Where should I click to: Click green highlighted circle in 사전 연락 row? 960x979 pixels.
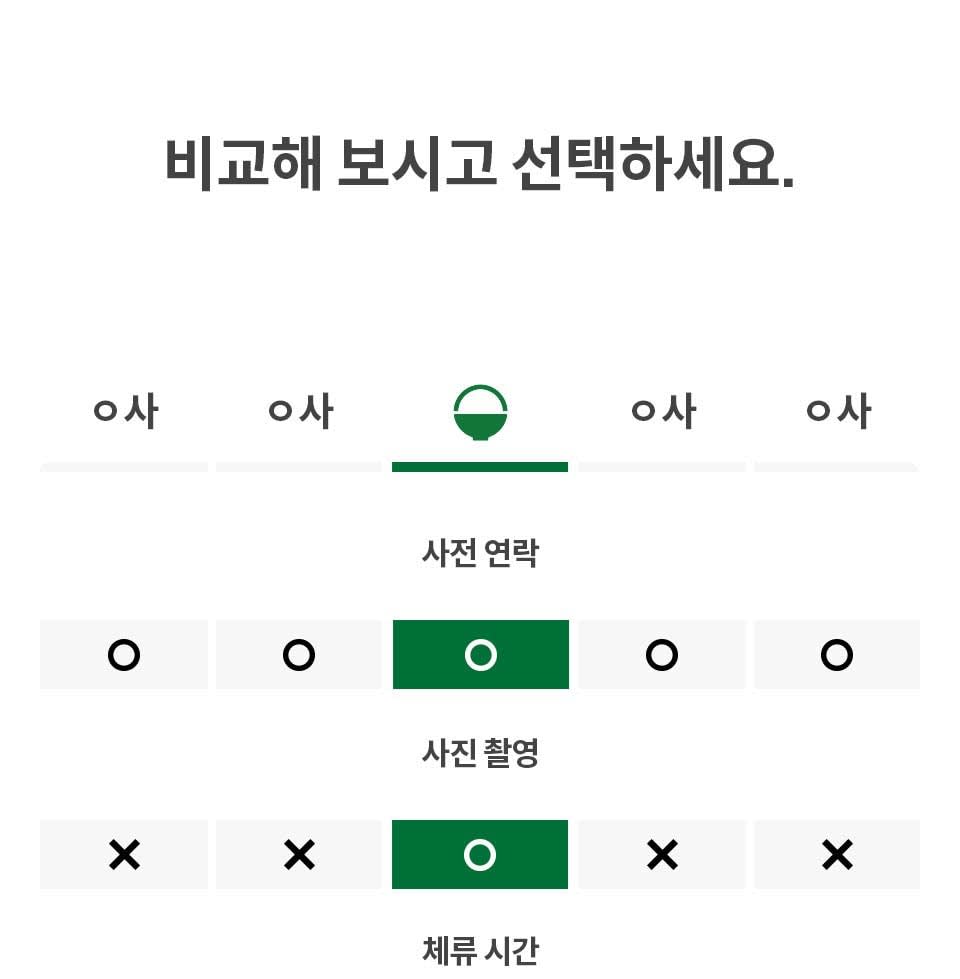pyautogui.click(x=481, y=655)
